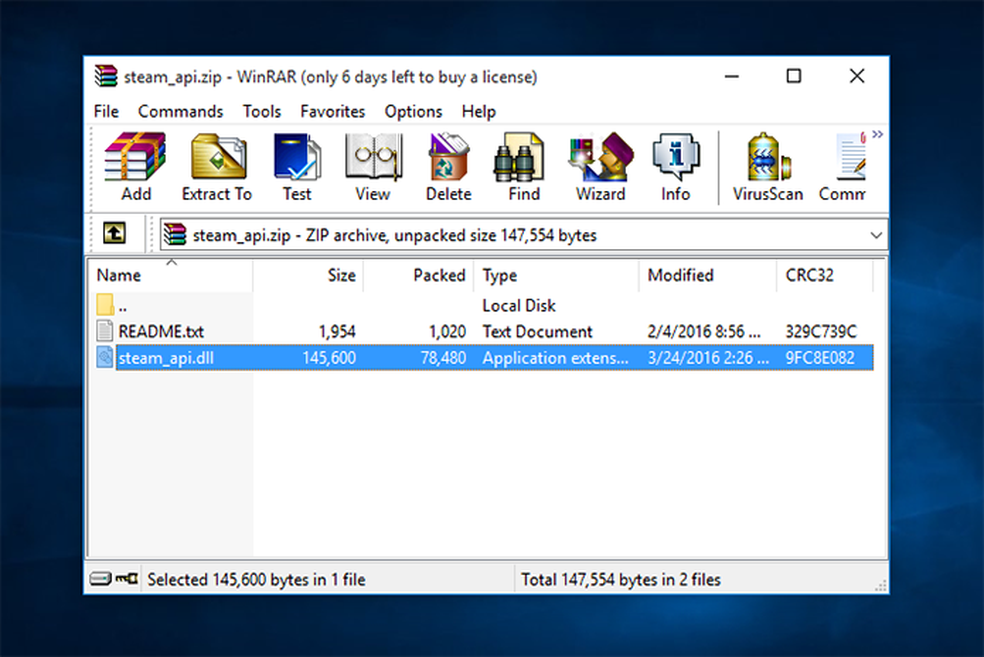This screenshot has height=657, width=984.
Task: Run the Test archive tool
Action: tap(296, 167)
